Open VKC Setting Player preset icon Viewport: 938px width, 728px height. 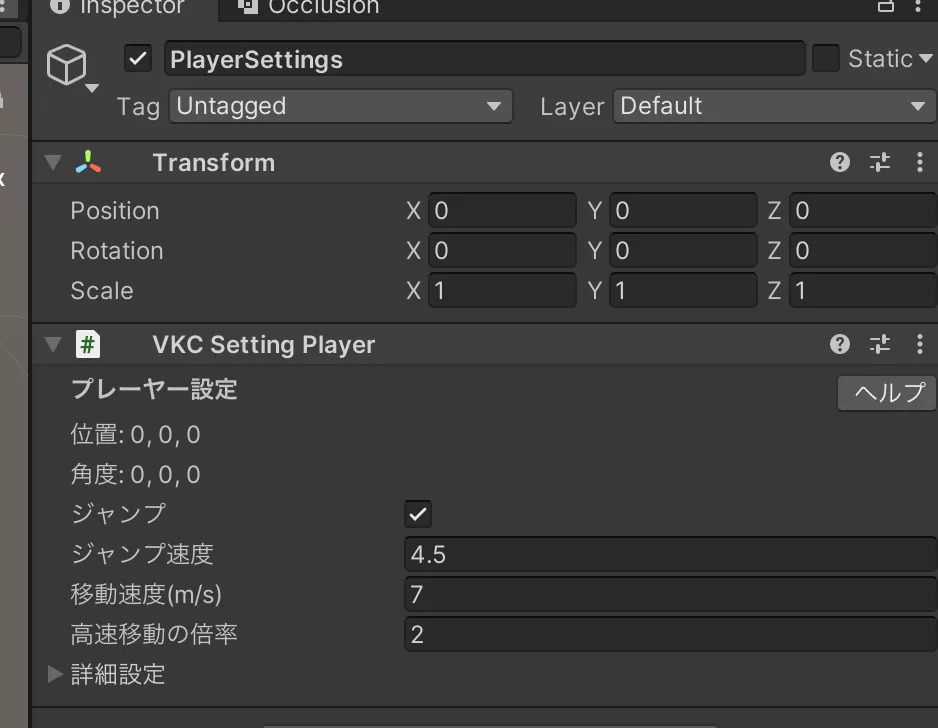tap(880, 345)
